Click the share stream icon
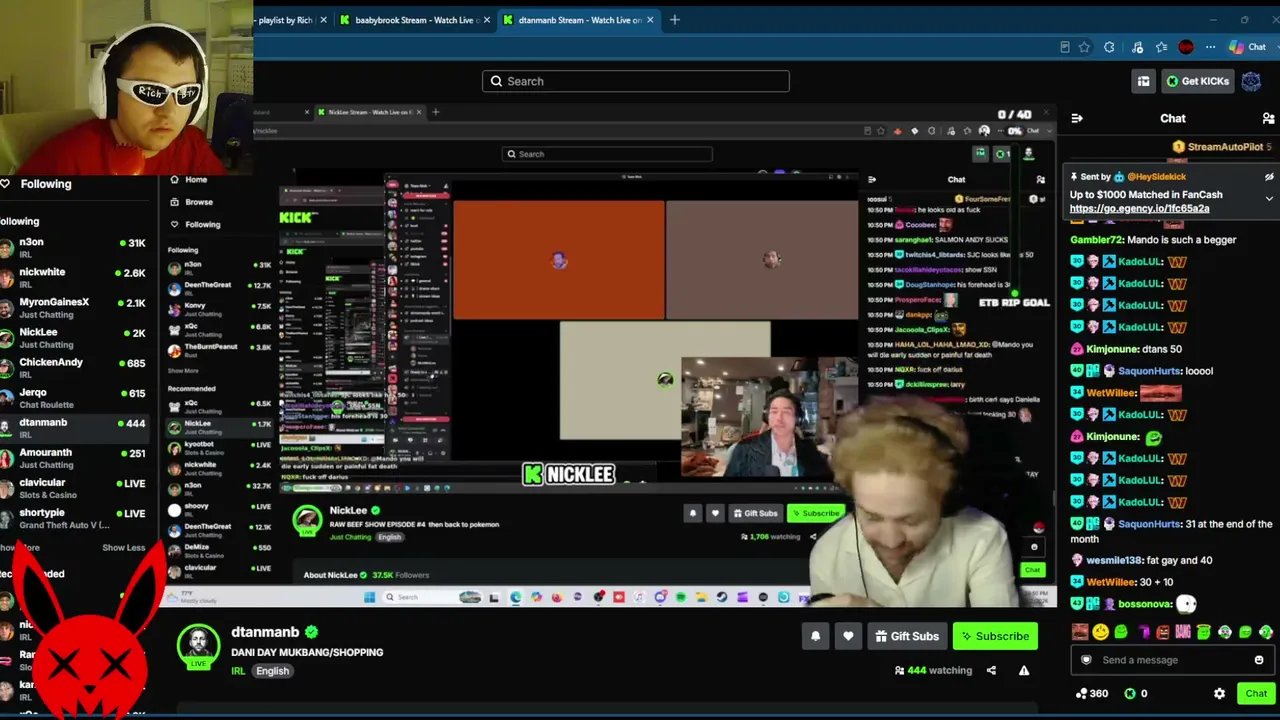 pos(991,670)
